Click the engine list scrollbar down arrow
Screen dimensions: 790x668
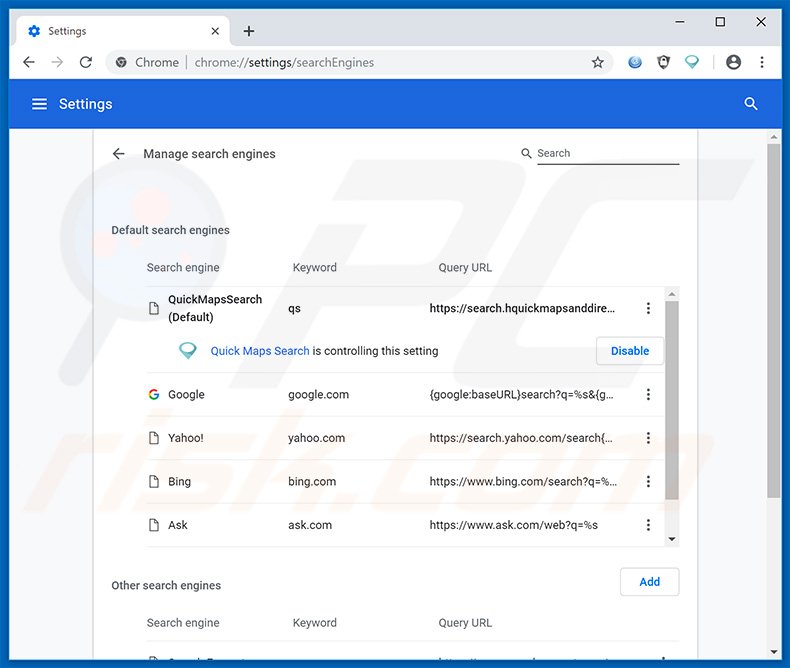point(672,539)
